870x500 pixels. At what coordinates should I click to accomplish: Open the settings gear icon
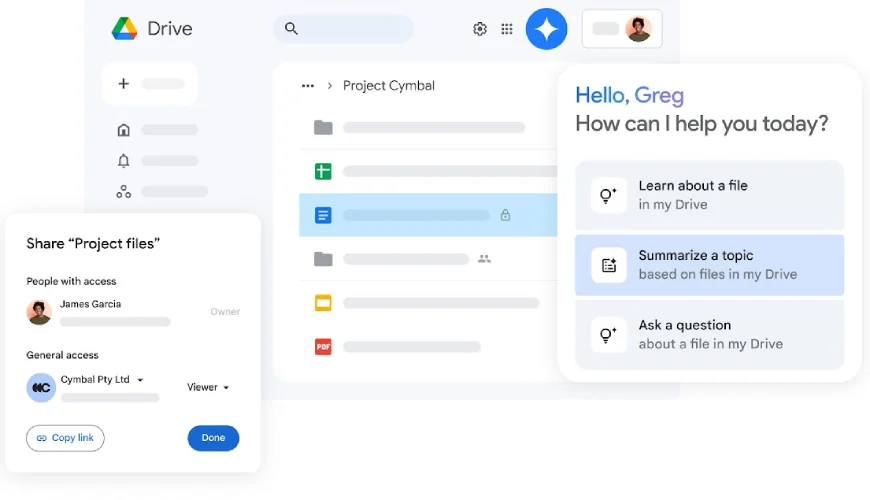(480, 29)
